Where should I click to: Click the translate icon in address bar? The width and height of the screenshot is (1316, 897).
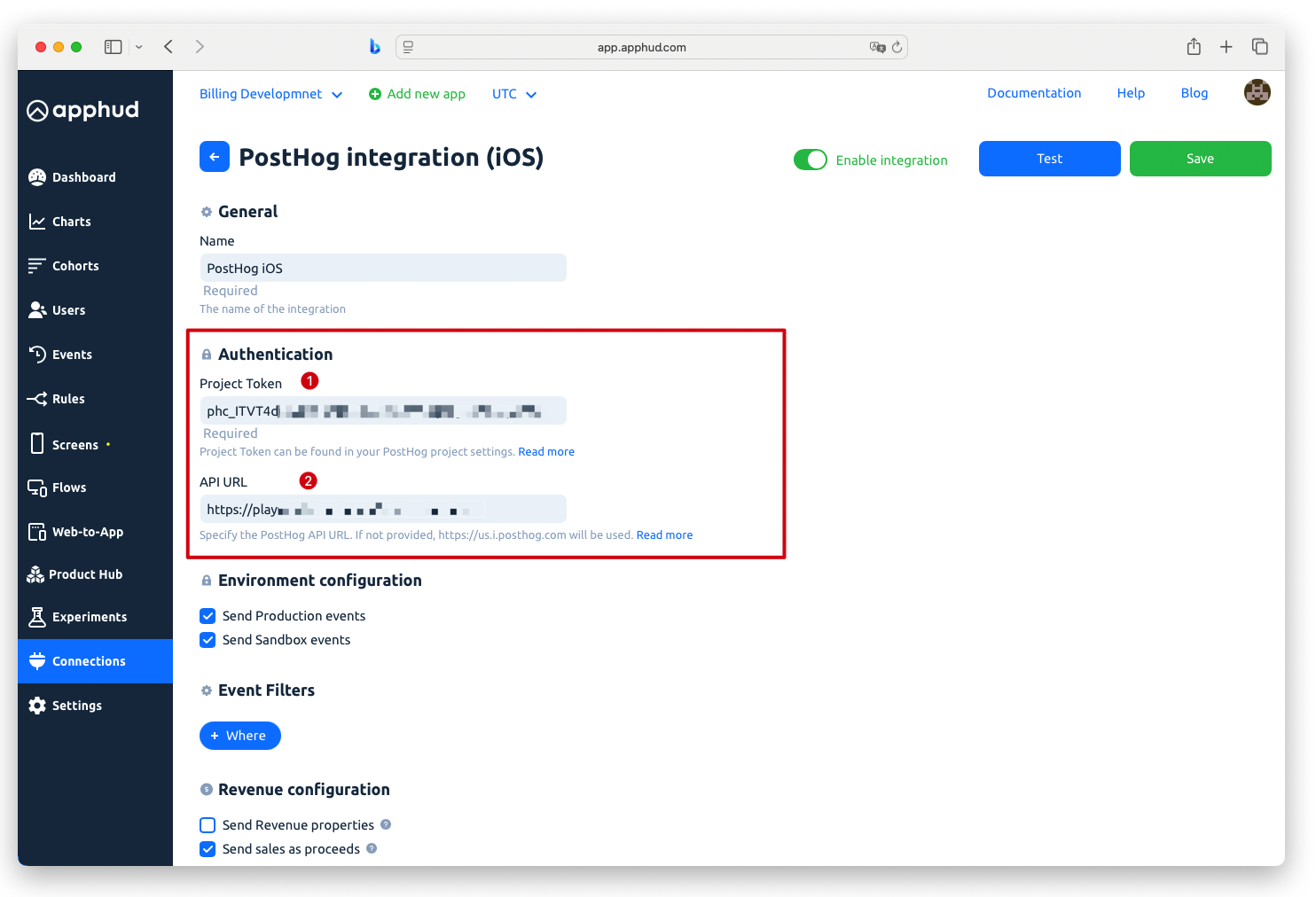click(x=877, y=47)
